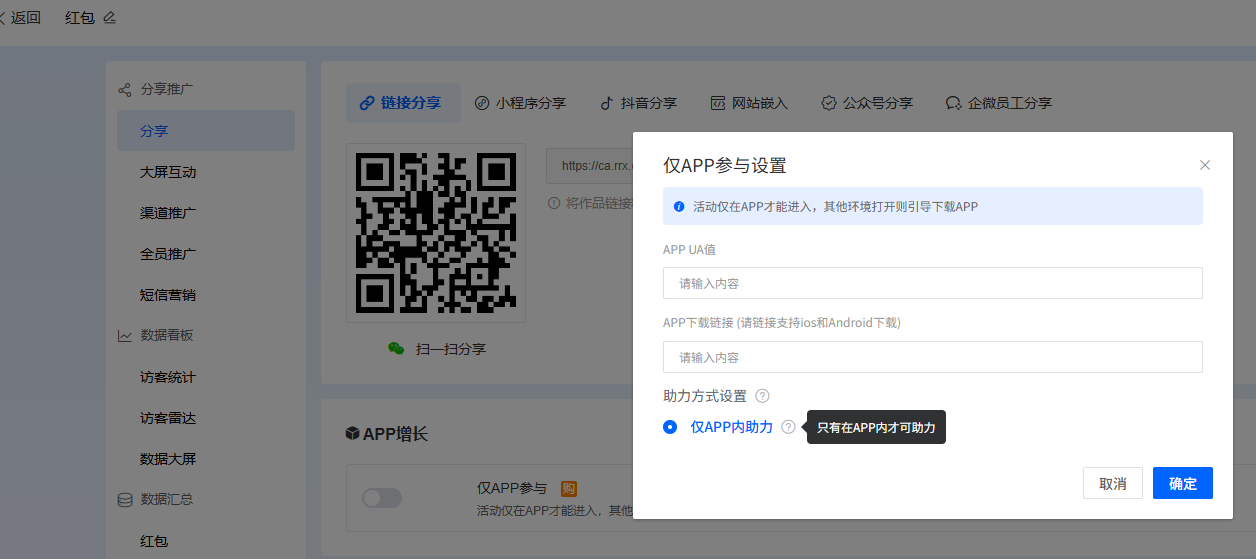Screen dimensions: 1256x559
Task: Click the QR code image
Action: coord(436,232)
